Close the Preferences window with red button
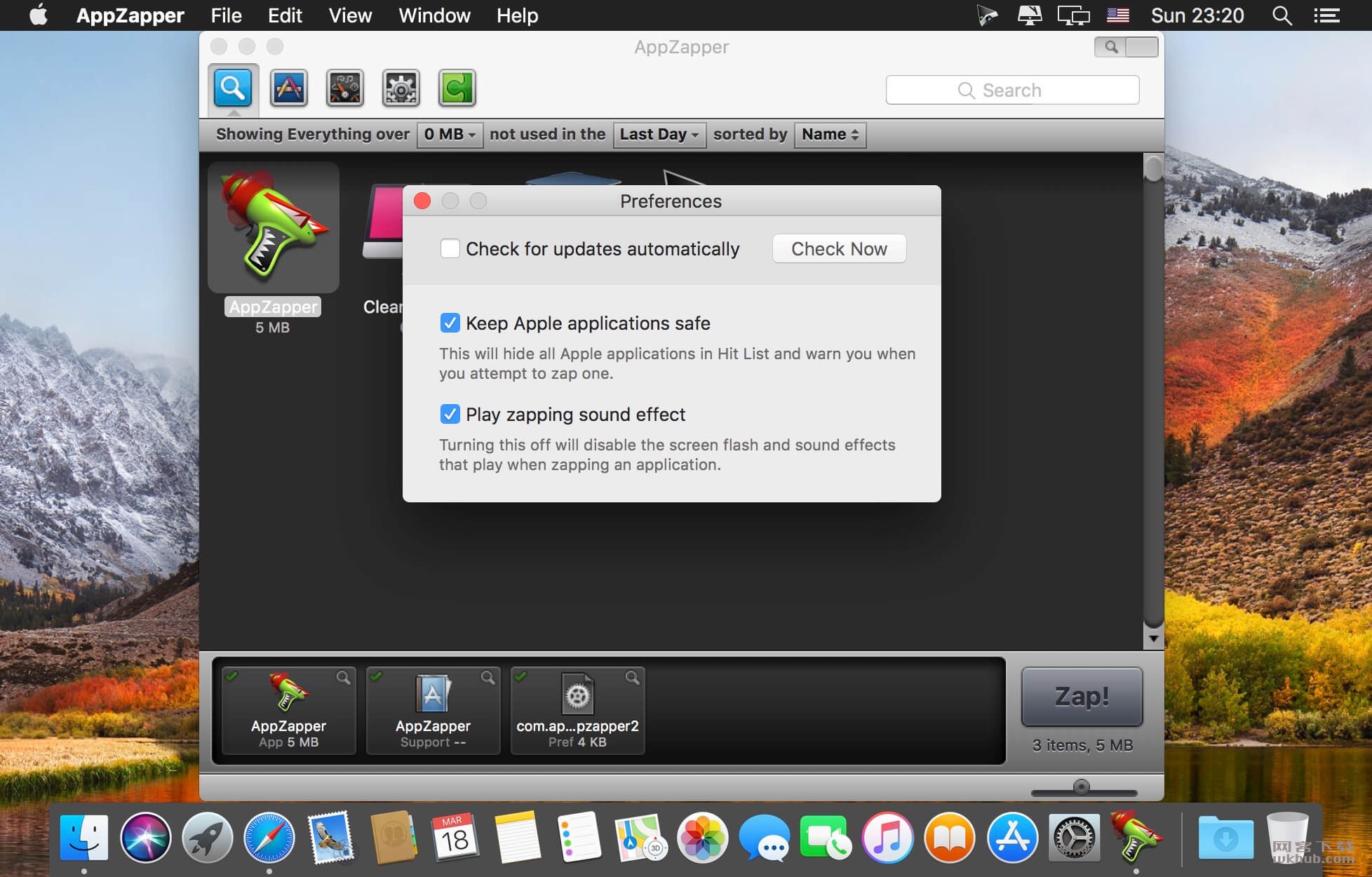The image size is (1372, 877). (x=422, y=201)
